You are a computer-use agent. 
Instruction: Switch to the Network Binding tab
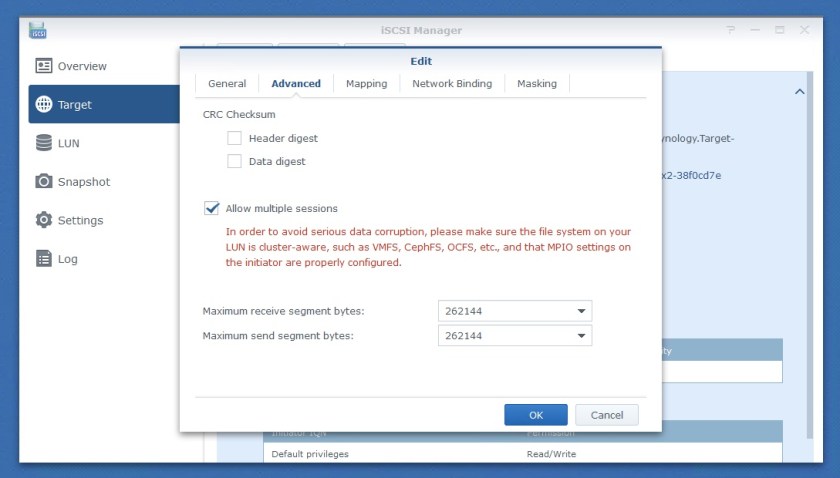[x=452, y=84]
